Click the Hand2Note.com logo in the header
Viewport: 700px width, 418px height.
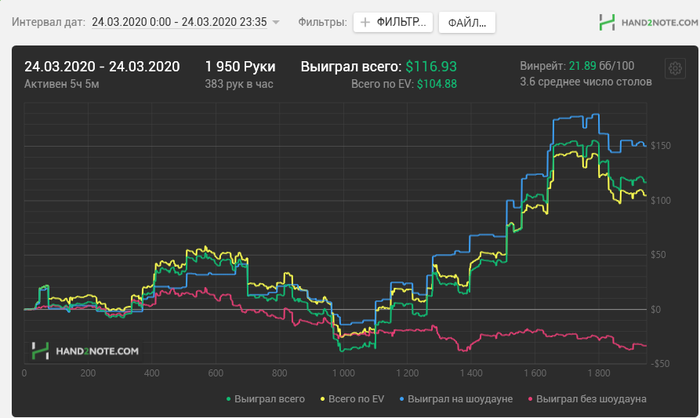(648, 22)
